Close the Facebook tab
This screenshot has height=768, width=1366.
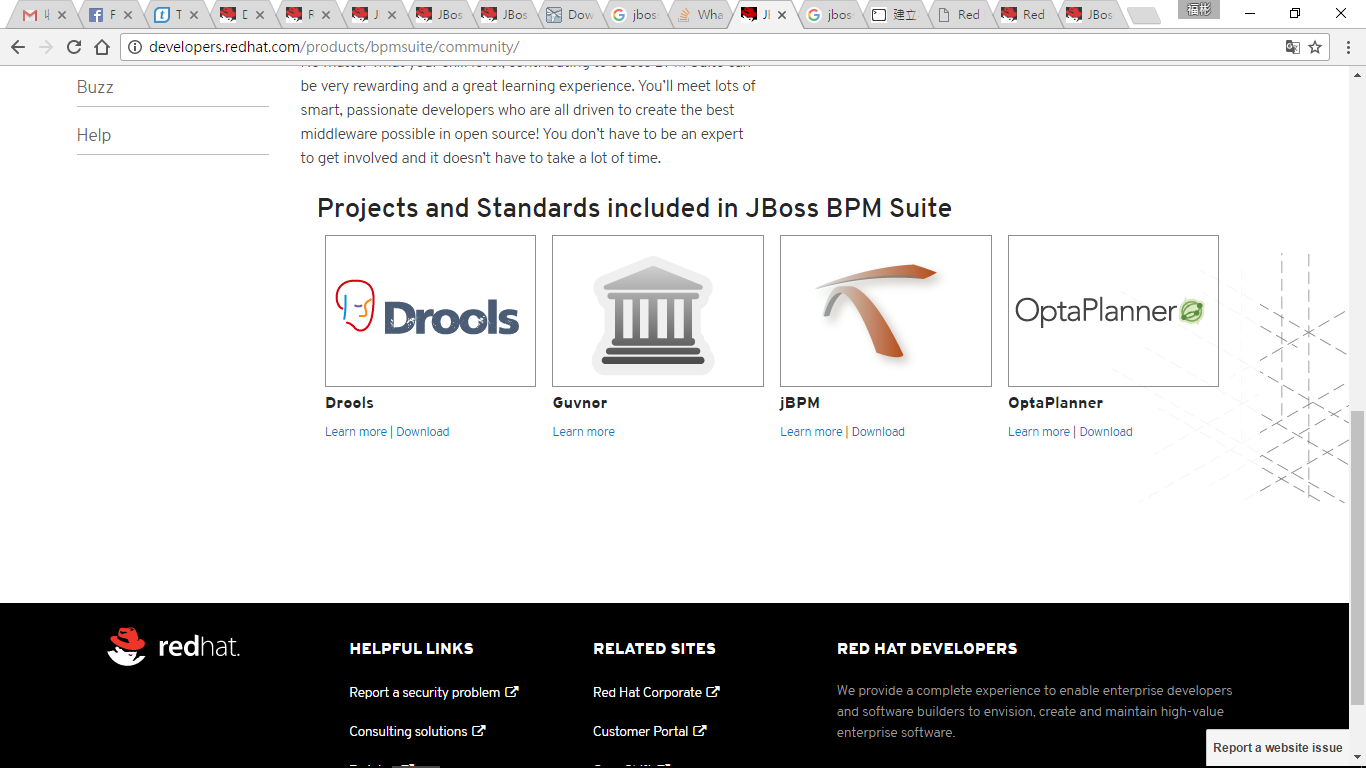[127, 15]
